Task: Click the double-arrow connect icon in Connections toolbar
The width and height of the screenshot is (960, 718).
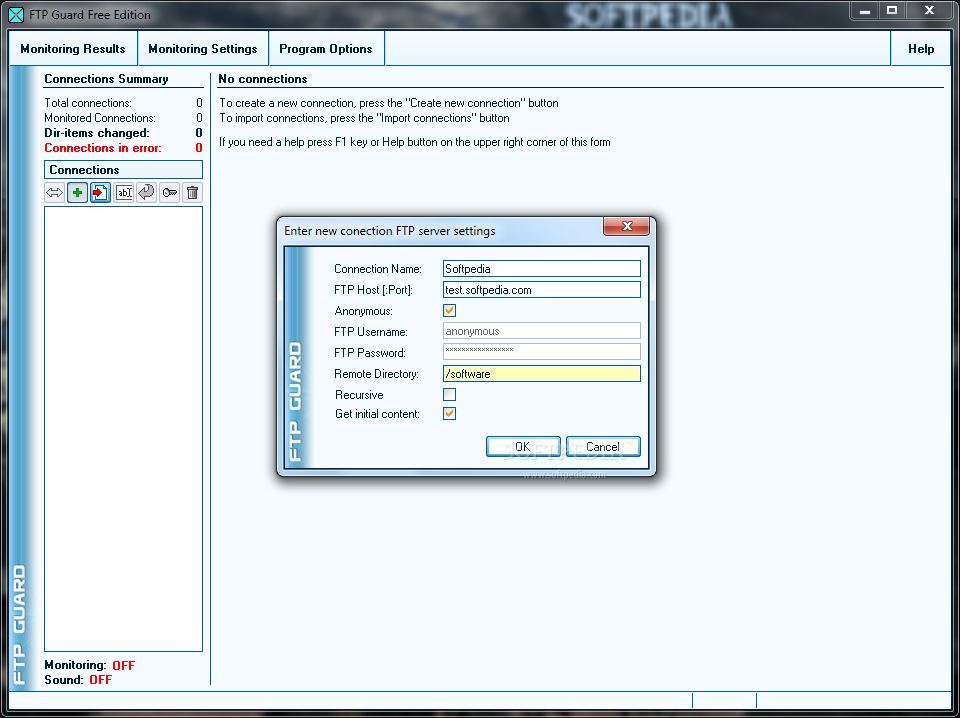Action: 54,193
